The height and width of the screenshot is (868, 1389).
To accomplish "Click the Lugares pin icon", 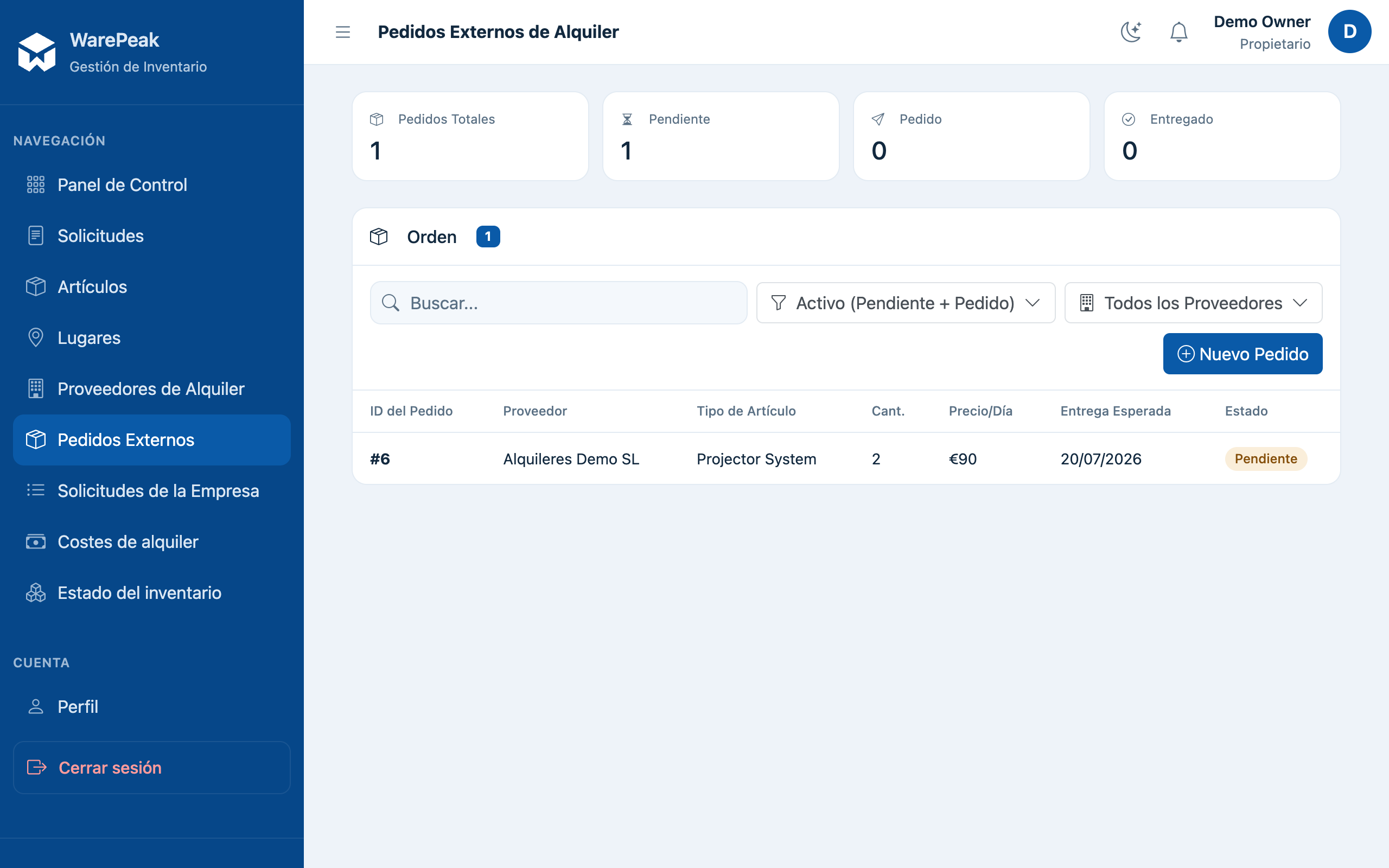I will click(x=36, y=337).
